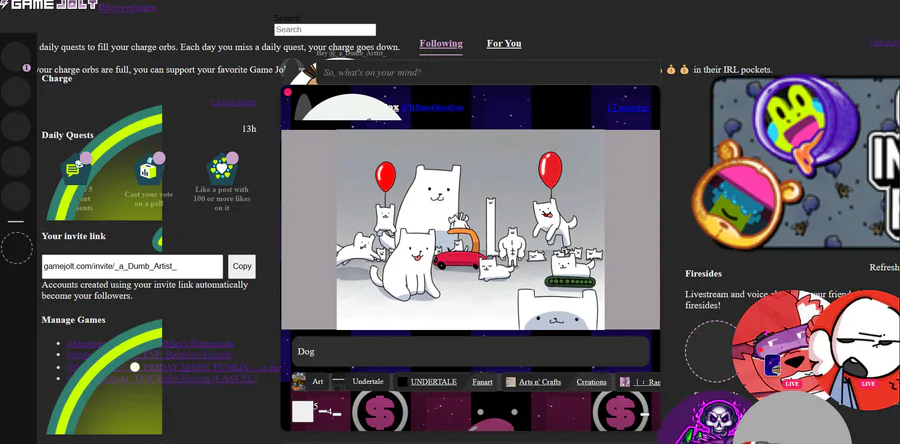Click the invite link text field
900x444 pixels.
tap(132, 267)
